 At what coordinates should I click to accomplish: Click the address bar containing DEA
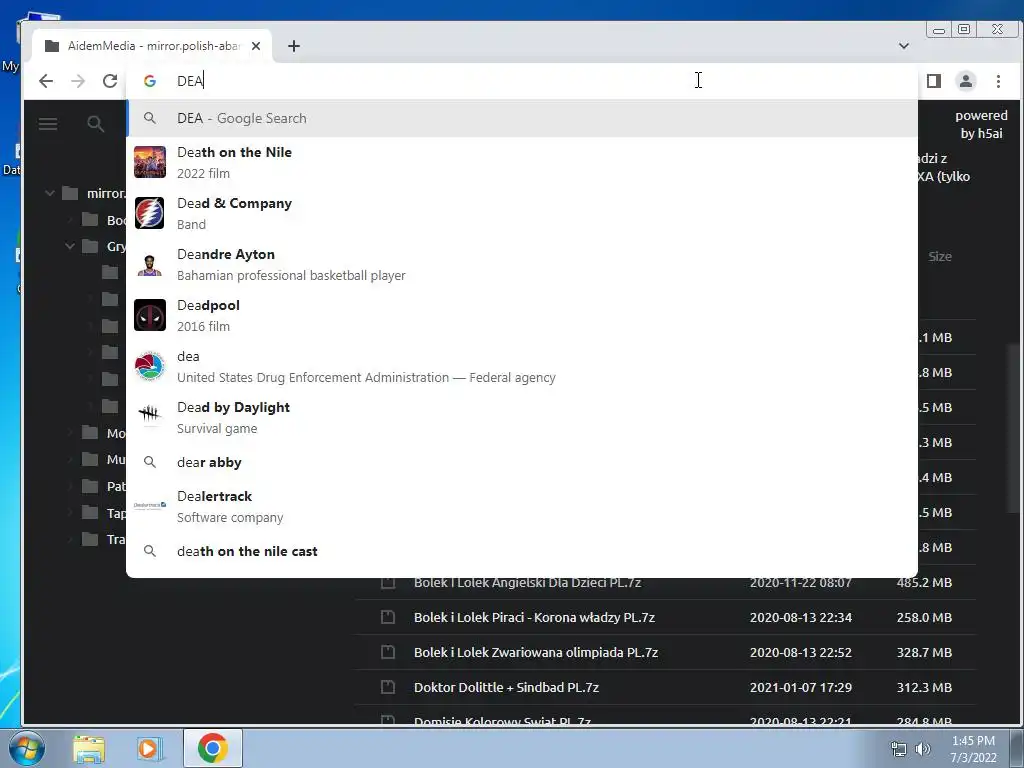(x=522, y=80)
